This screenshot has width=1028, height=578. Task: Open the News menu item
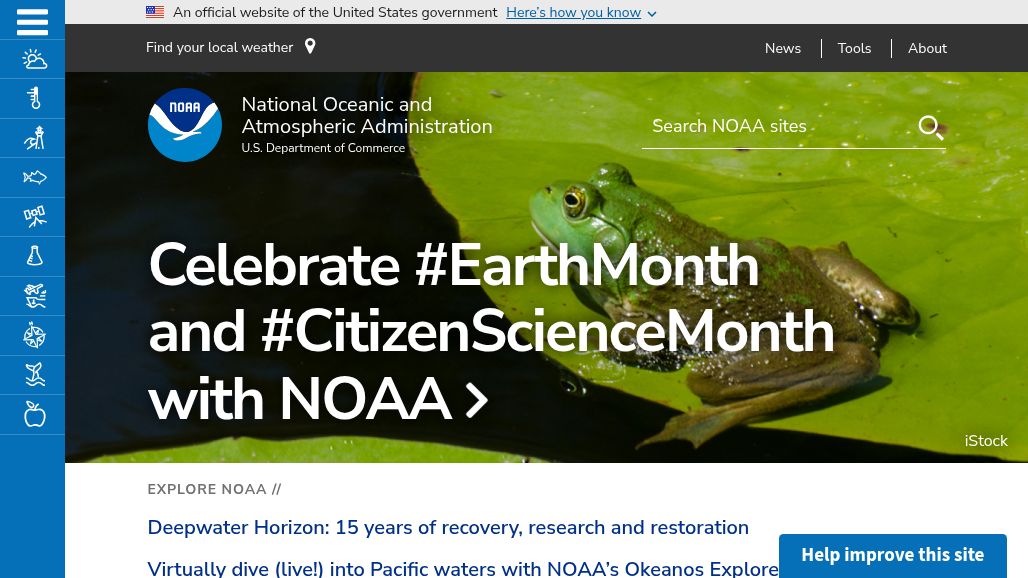[783, 48]
